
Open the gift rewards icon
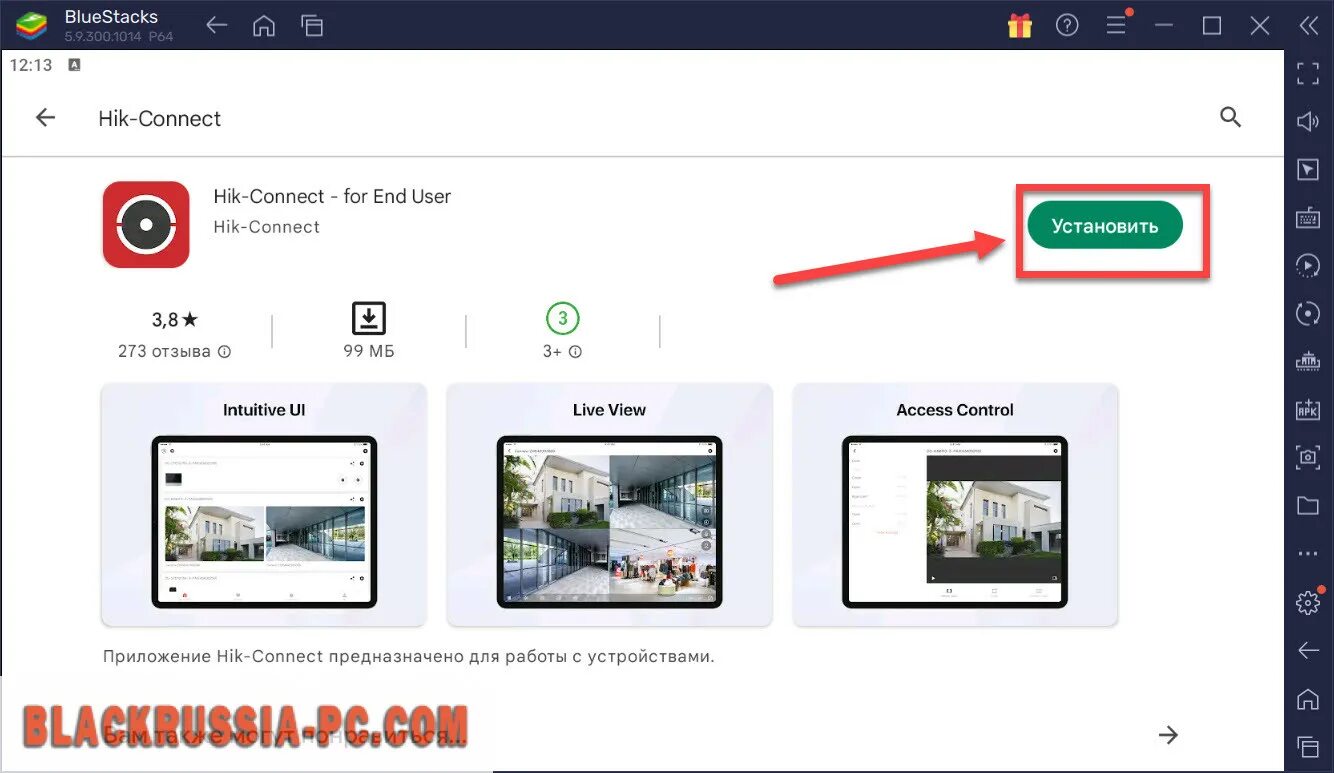pos(1019,26)
